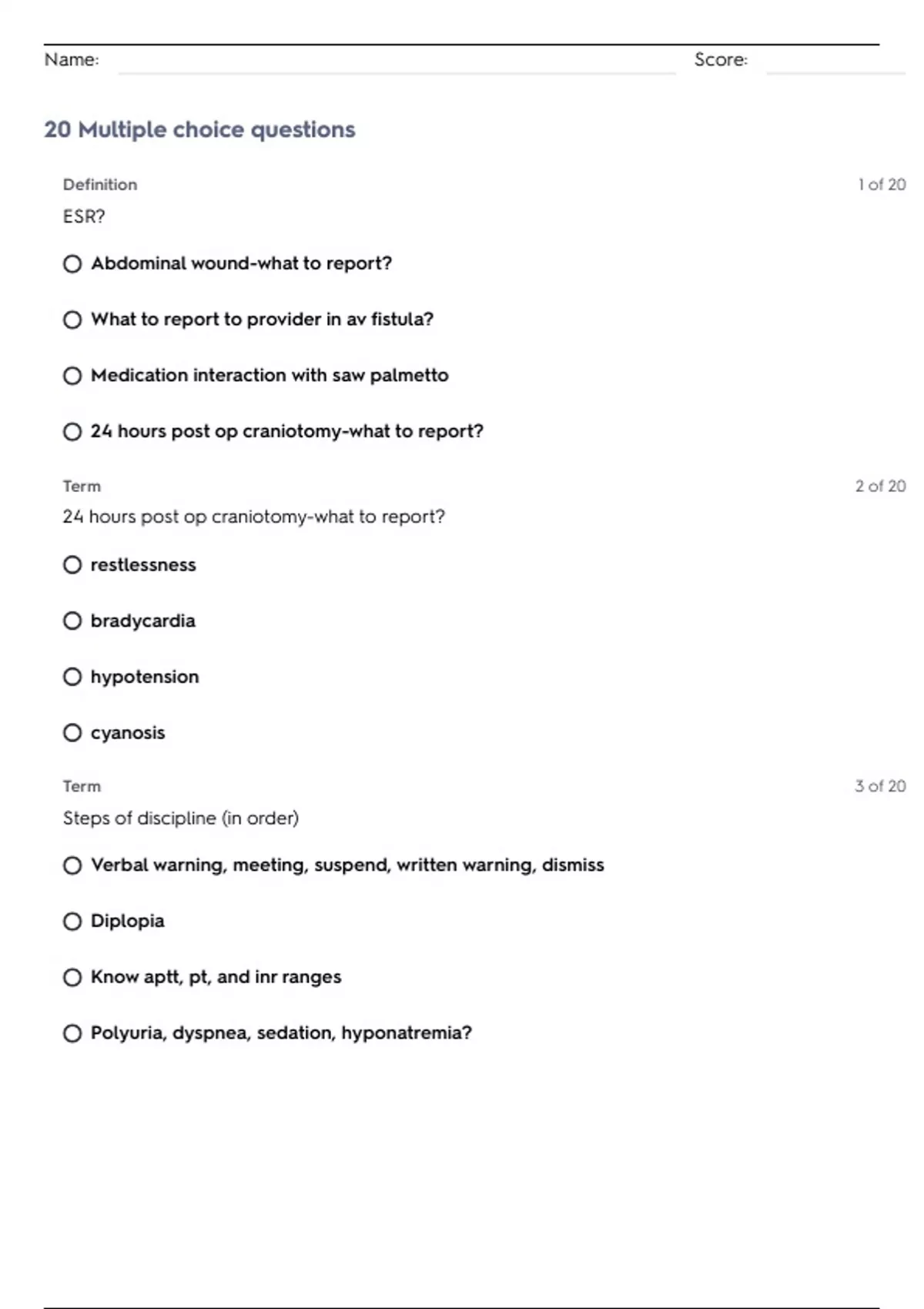The width and height of the screenshot is (924, 1309).
Task: Select 'Abdominal wound-what to report?' radio option
Action: (x=72, y=264)
